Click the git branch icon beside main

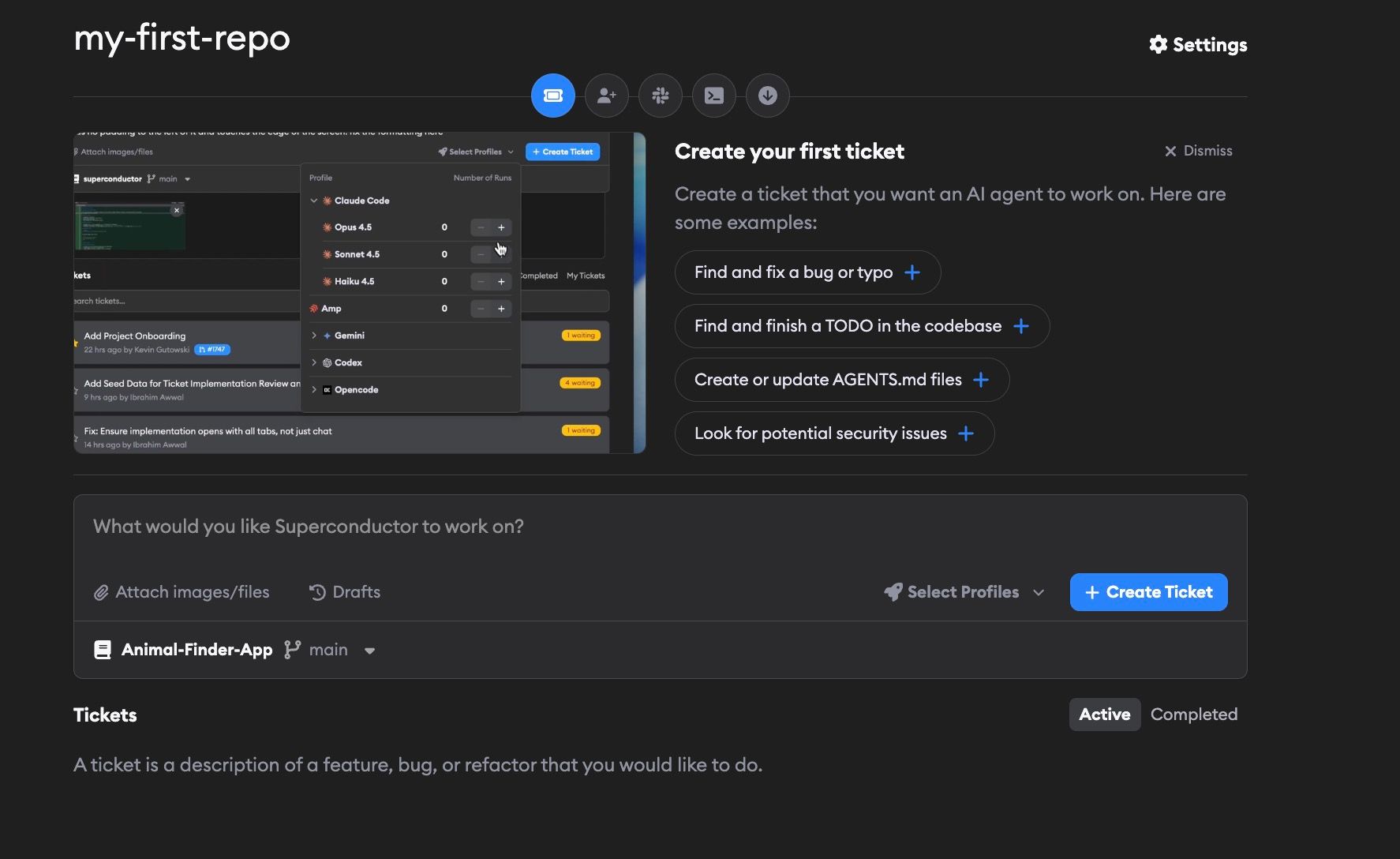(292, 650)
